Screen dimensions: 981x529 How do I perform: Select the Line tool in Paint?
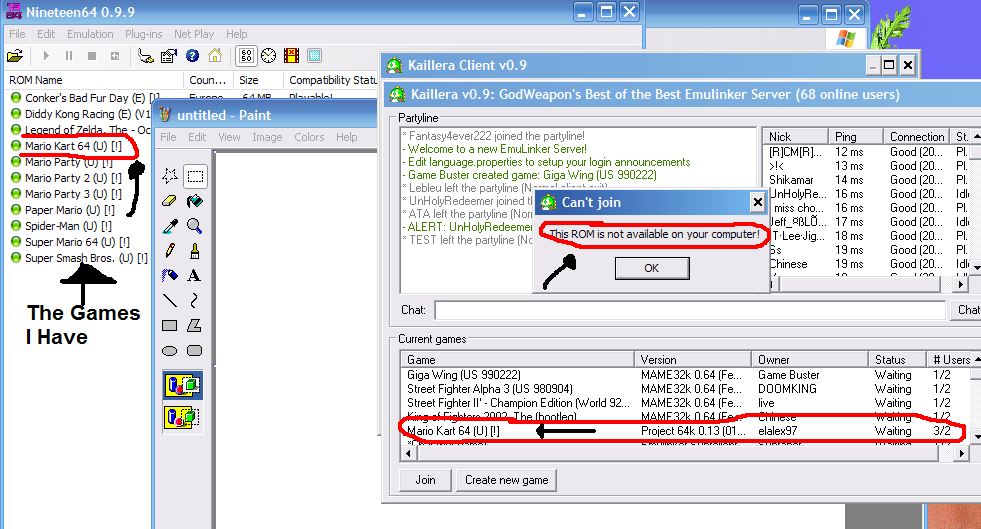point(170,301)
